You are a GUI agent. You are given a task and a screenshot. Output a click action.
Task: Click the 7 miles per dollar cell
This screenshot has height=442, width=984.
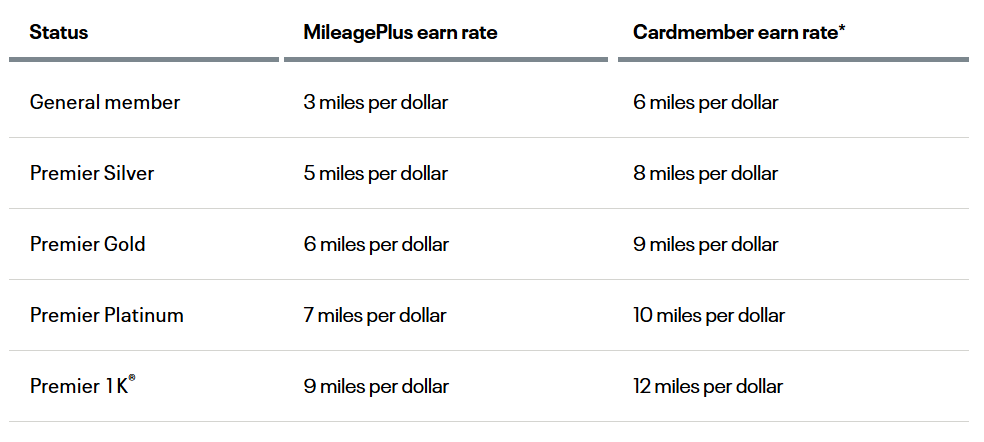375,315
